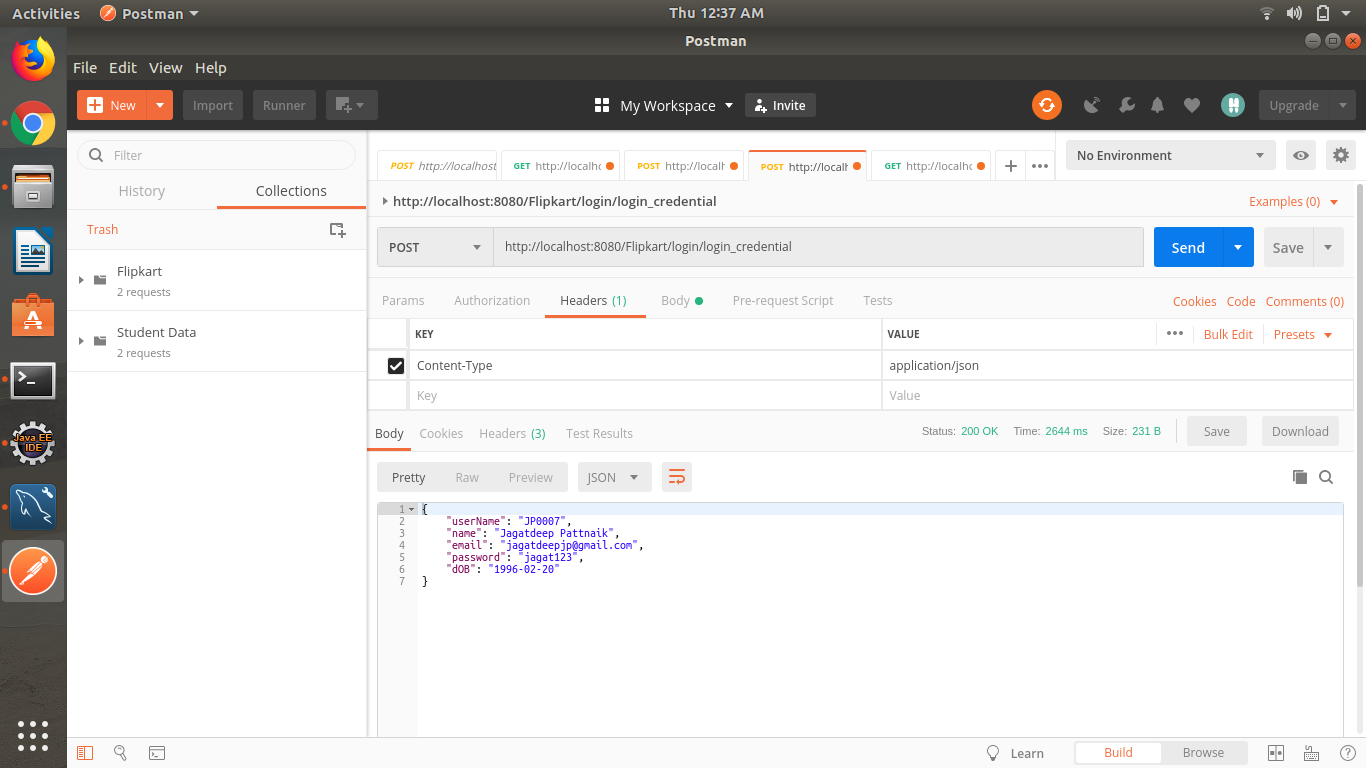1366x768 pixels.
Task: Show applications grid in dock
Action: tap(33, 735)
